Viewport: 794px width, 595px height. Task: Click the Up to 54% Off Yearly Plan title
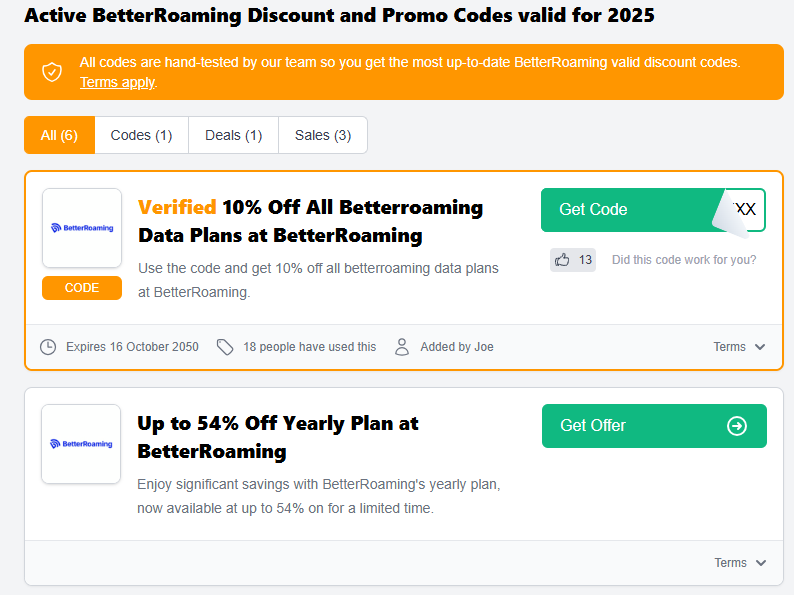coord(278,437)
